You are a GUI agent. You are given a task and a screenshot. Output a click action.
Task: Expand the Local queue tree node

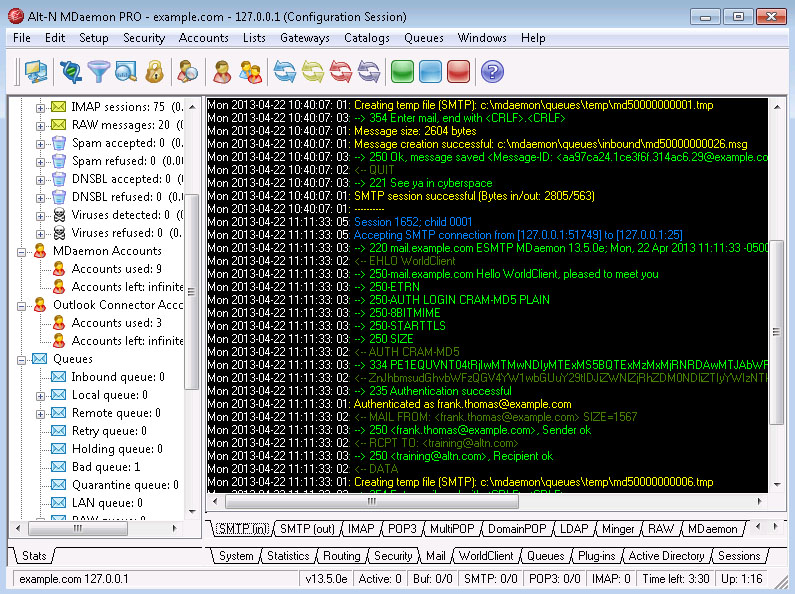tap(41, 395)
